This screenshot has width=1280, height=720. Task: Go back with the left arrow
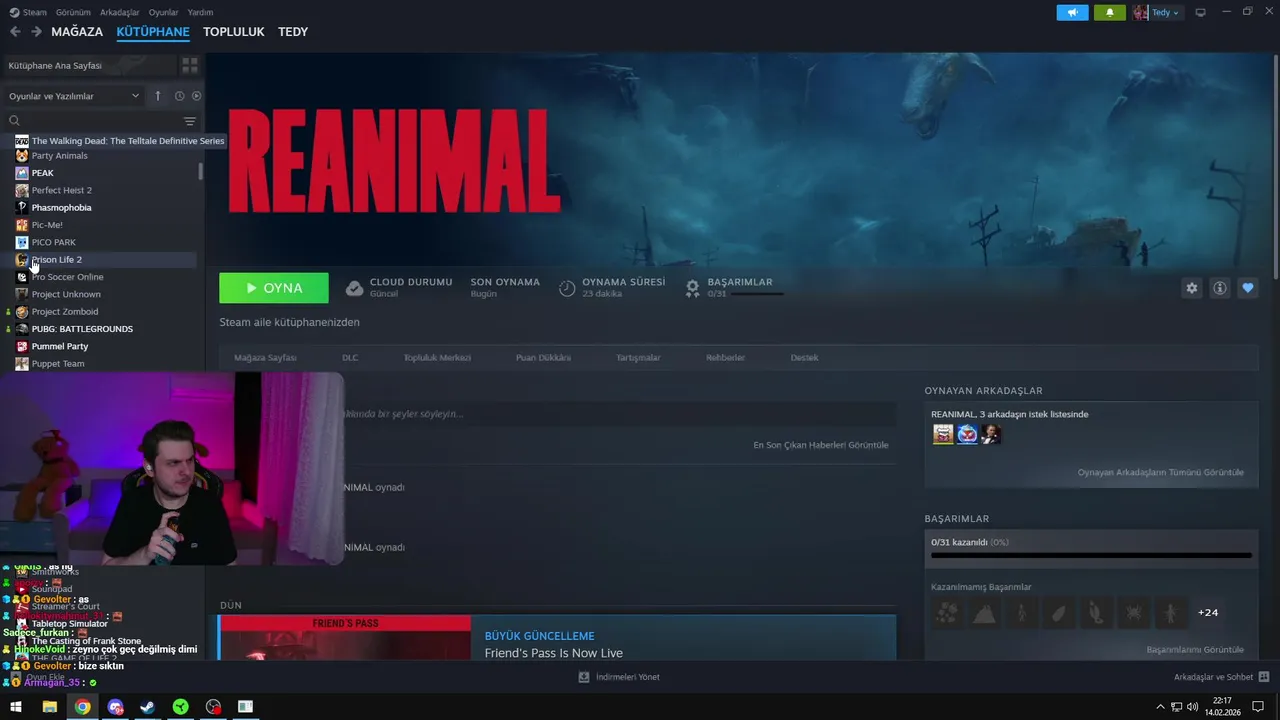(x=15, y=32)
